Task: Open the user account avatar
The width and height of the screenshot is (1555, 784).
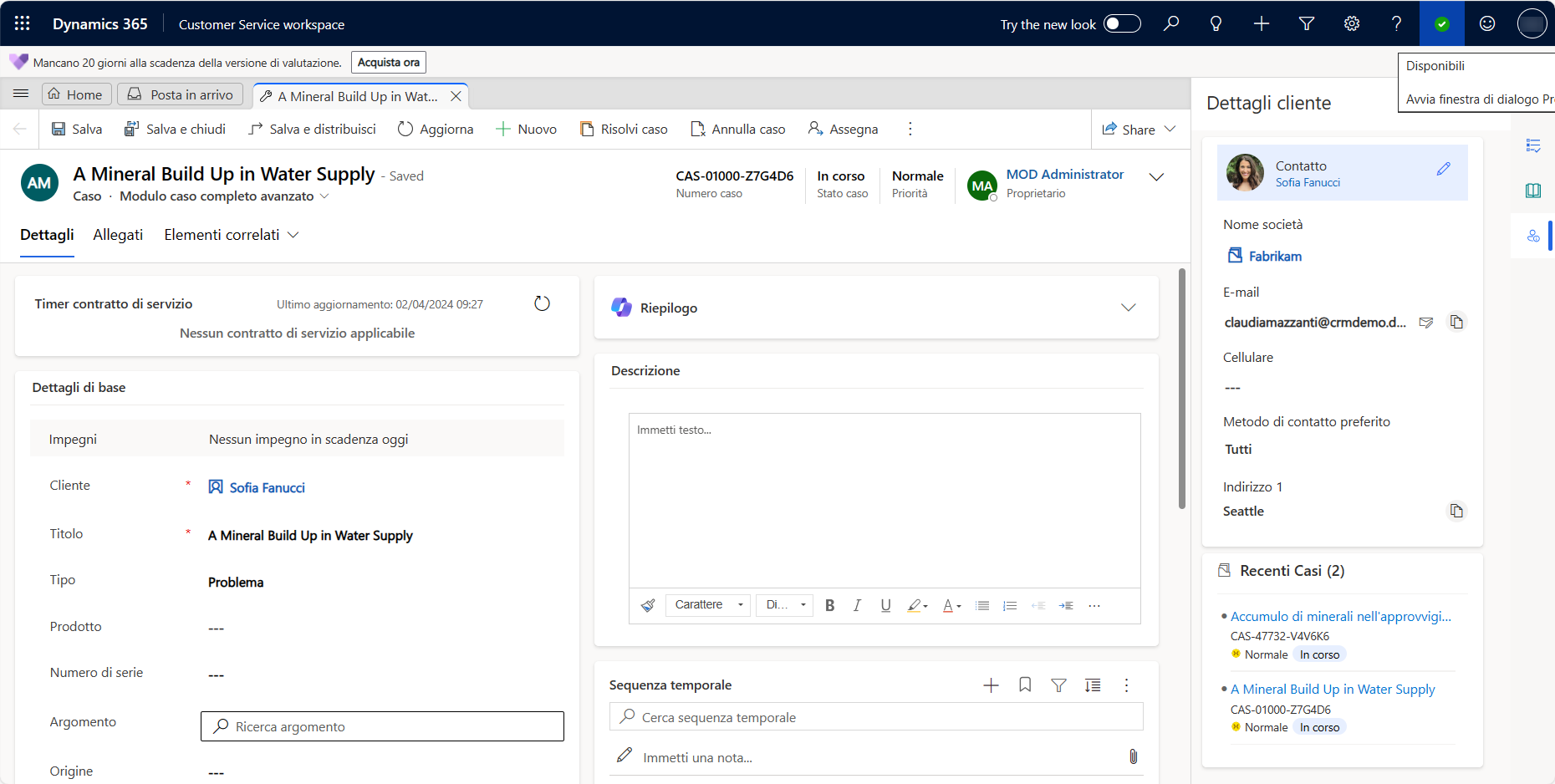Action: (x=1532, y=23)
